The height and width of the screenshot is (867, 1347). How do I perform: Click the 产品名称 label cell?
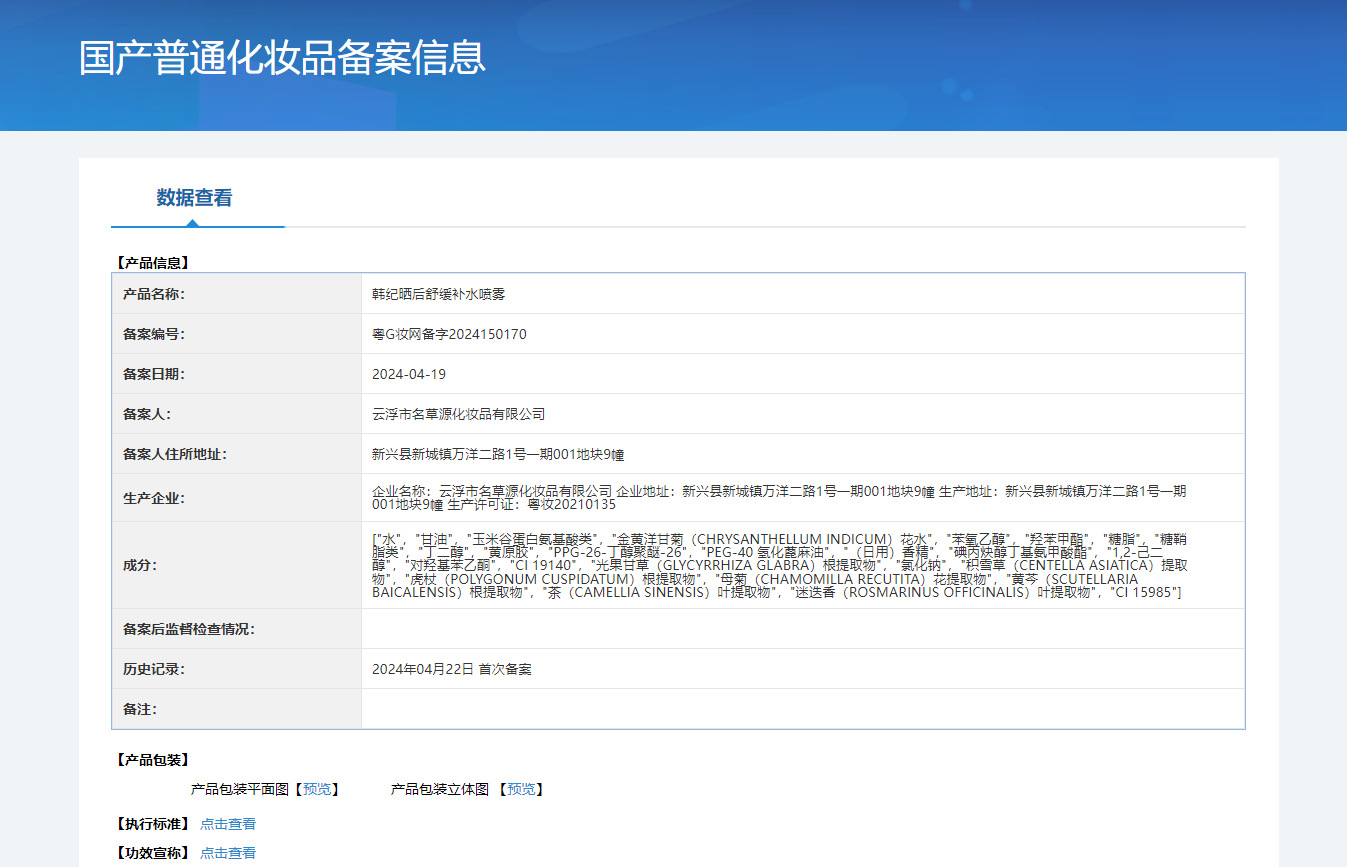(x=237, y=294)
